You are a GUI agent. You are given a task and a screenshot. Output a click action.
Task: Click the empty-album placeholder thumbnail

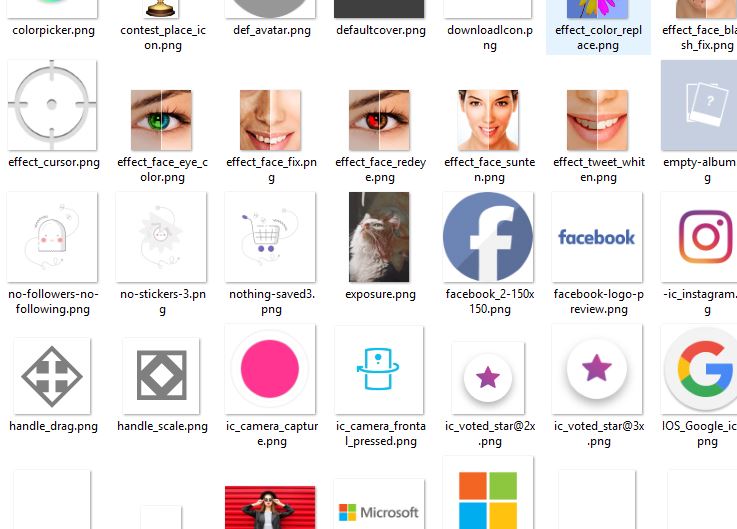click(x=699, y=105)
